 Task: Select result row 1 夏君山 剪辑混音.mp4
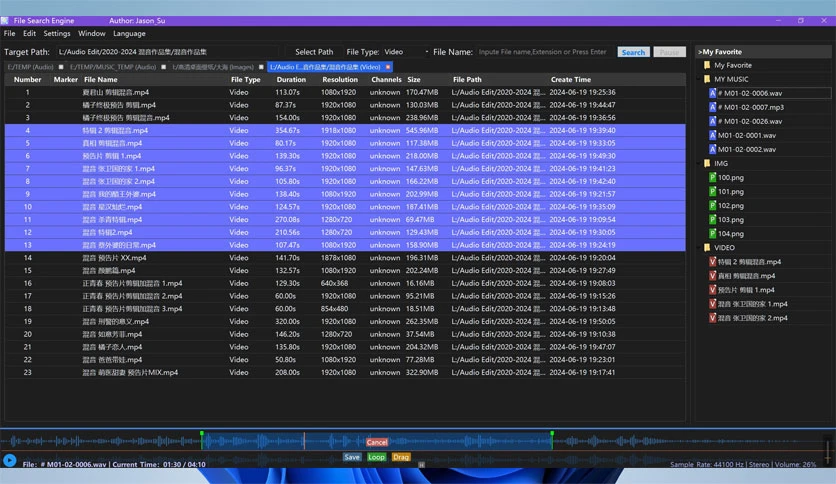[x=345, y=92]
